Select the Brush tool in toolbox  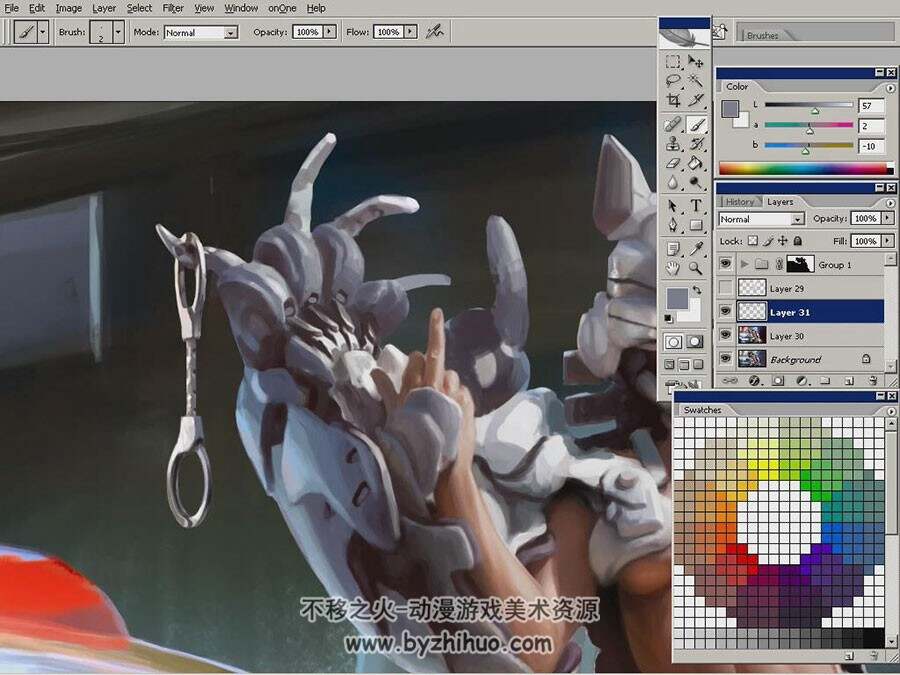696,124
